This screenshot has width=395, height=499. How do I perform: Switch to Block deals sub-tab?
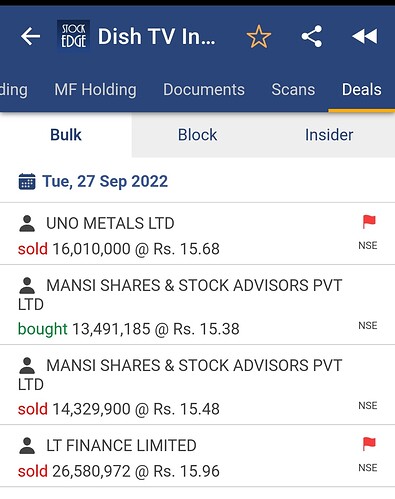pyautogui.click(x=197, y=135)
